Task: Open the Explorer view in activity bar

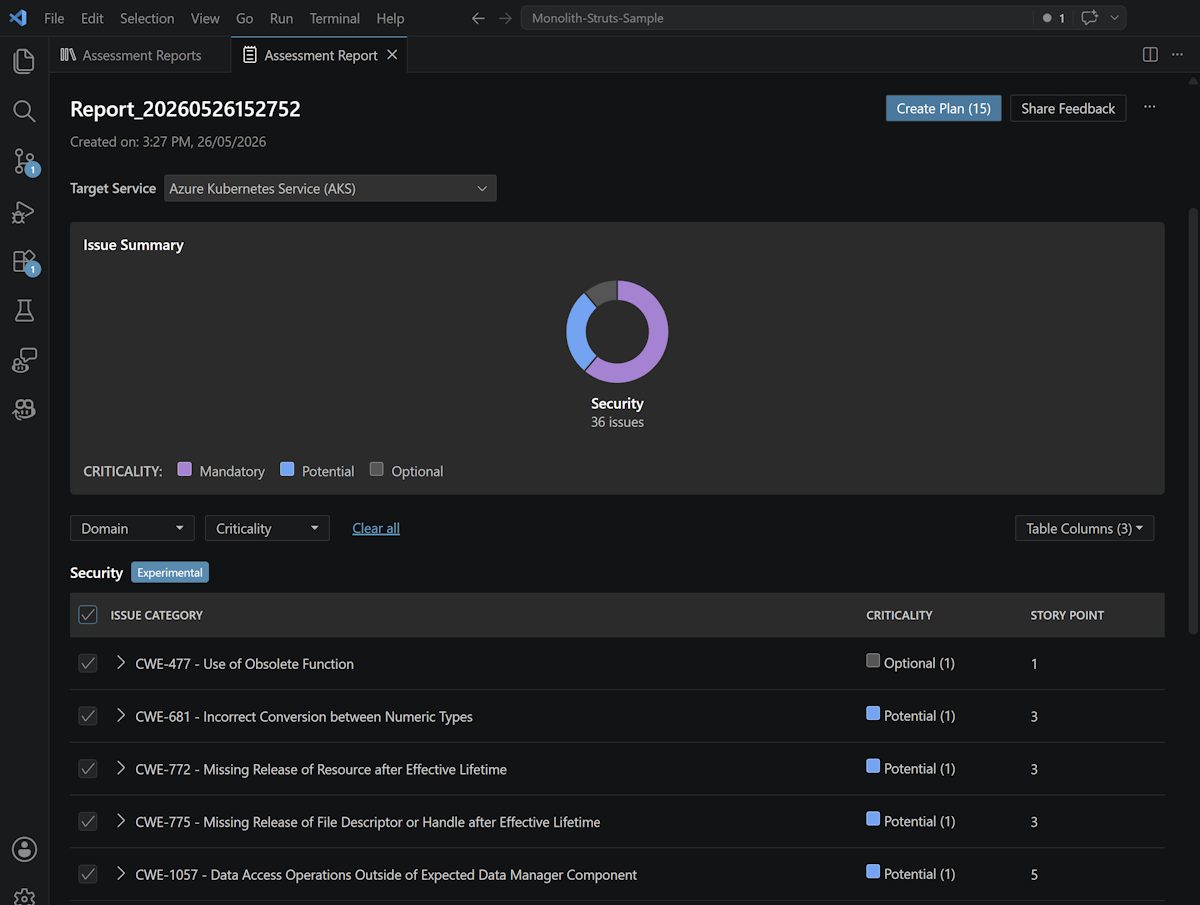Action: (24, 61)
